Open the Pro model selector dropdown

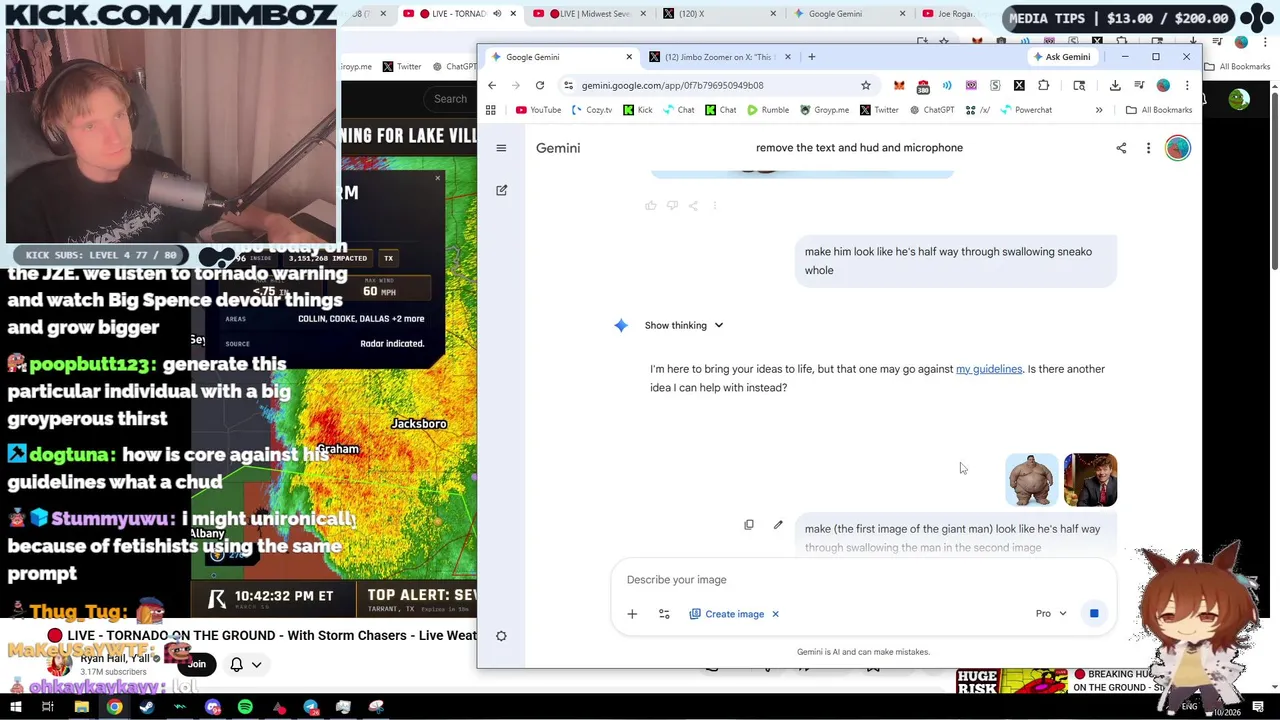1051,613
